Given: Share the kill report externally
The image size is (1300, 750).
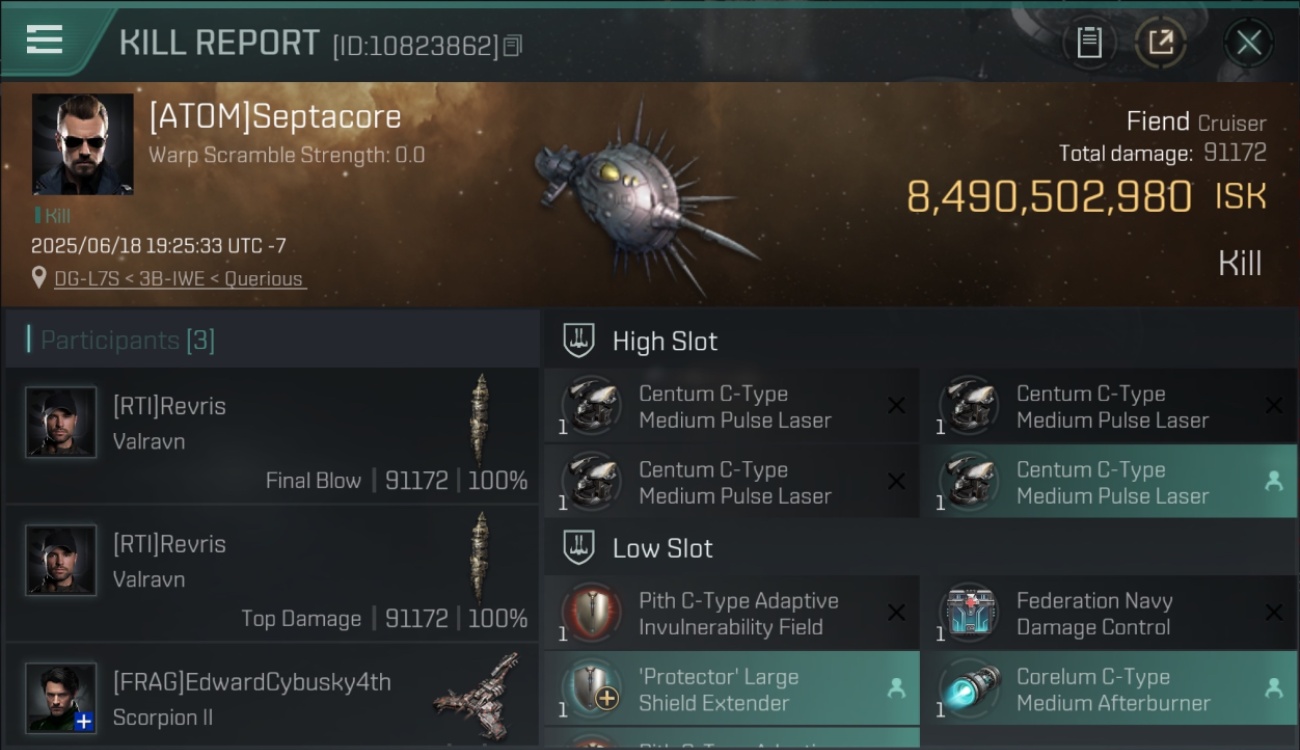Looking at the screenshot, I should (x=1160, y=42).
